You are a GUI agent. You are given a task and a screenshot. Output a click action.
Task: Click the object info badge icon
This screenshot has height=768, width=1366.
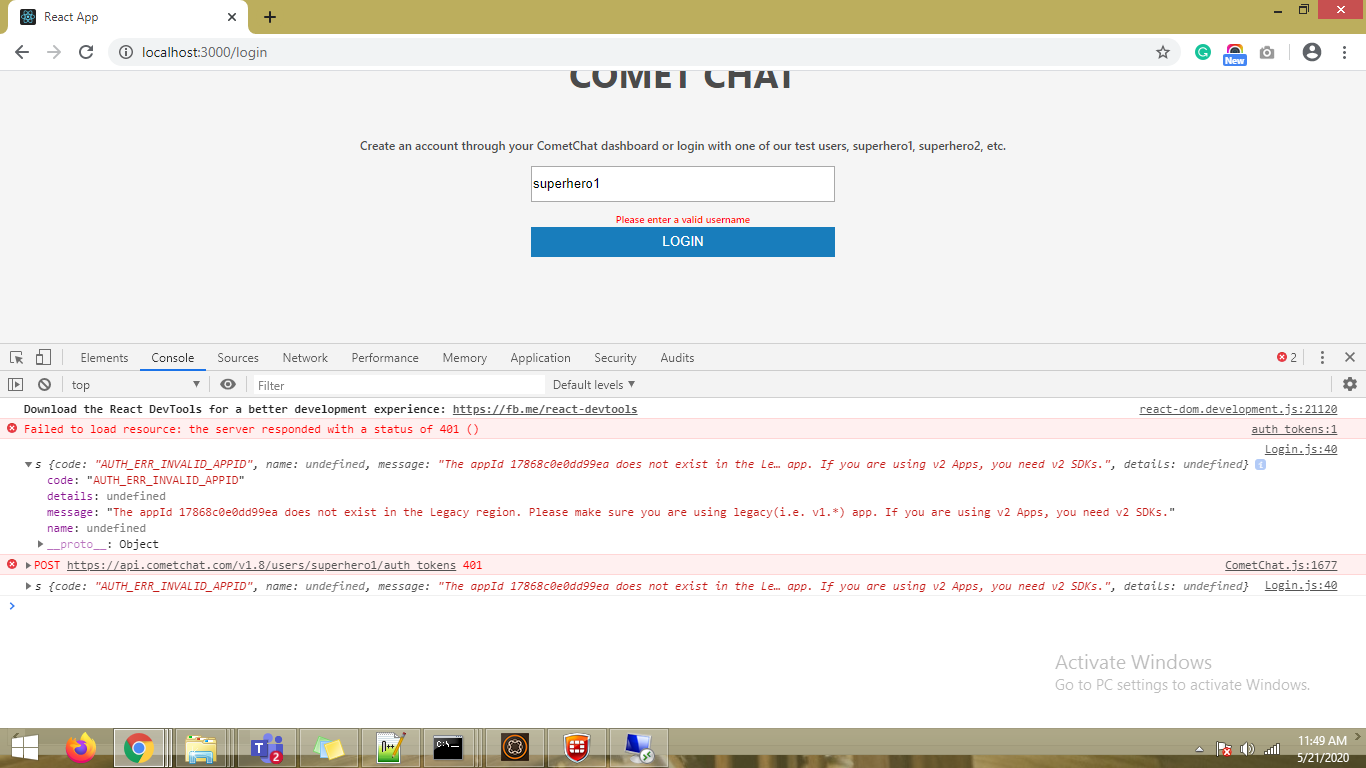pyautogui.click(x=1260, y=465)
